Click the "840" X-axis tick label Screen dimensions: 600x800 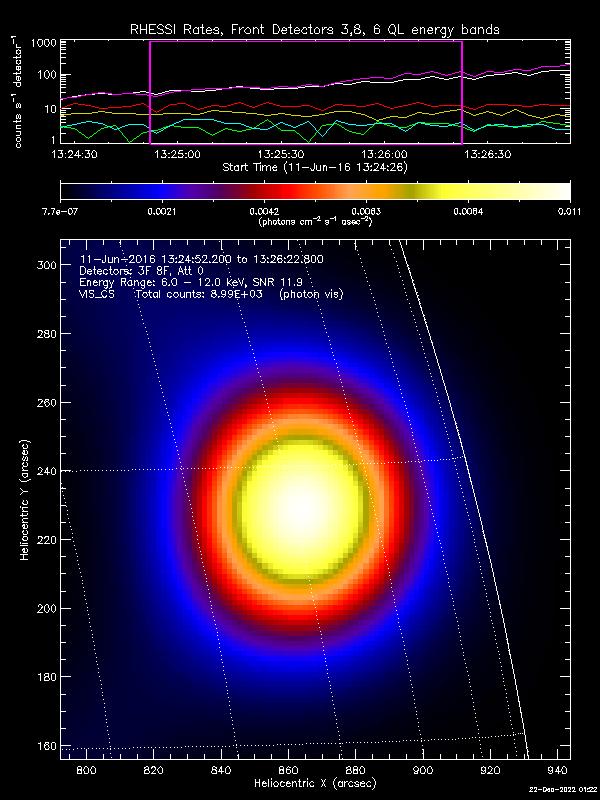coord(221,770)
